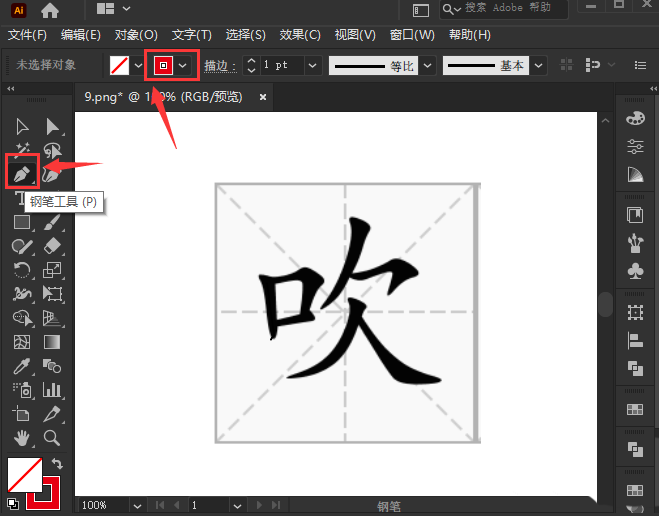
Task: Select the Zoom tool
Action: tap(52, 438)
